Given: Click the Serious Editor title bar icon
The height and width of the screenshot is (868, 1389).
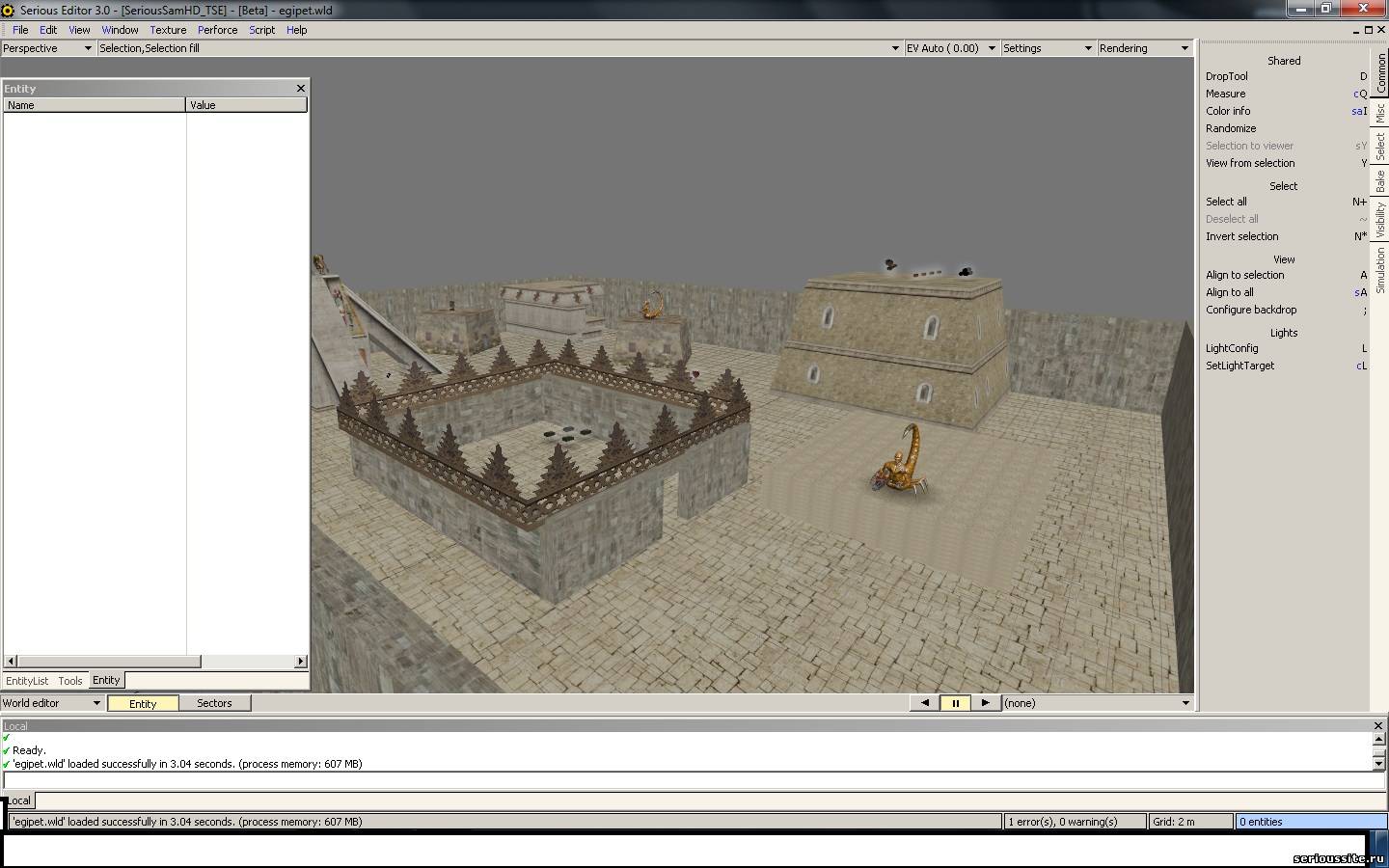Looking at the screenshot, I should point(10,10).
